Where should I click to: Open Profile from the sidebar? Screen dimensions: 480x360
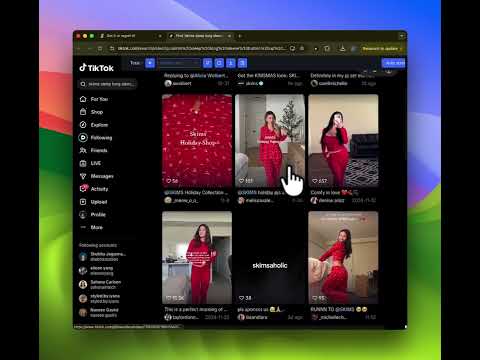93,214
